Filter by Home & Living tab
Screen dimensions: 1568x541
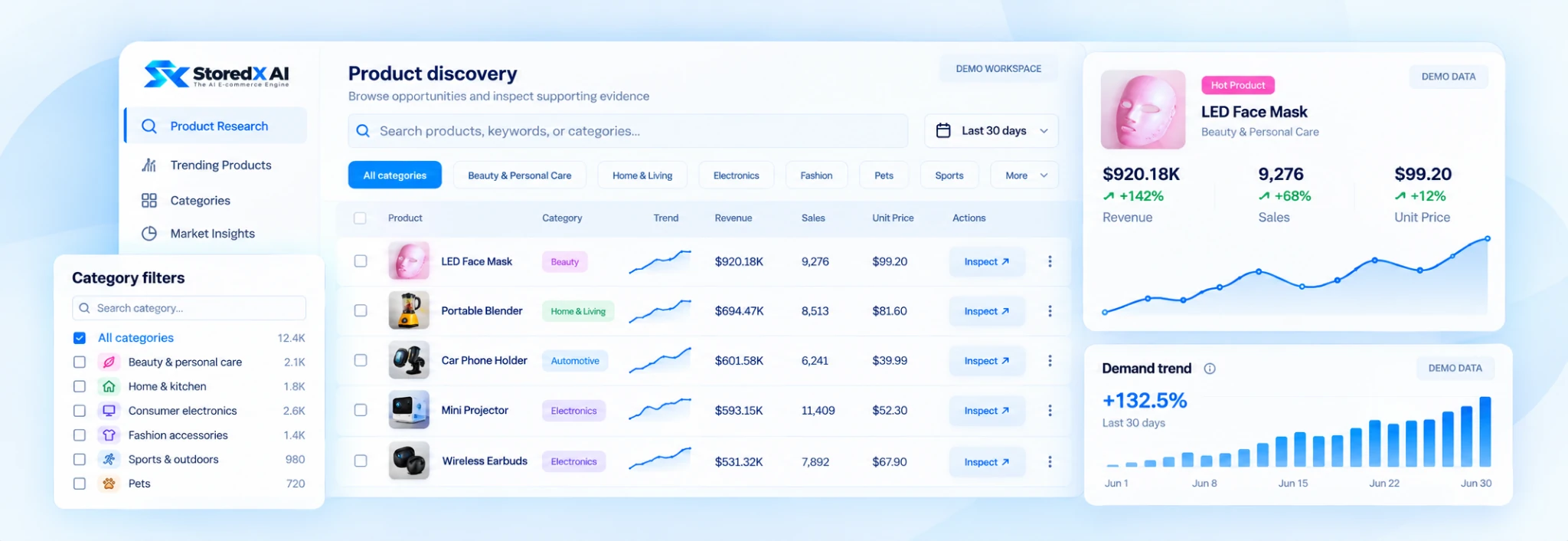642,175
